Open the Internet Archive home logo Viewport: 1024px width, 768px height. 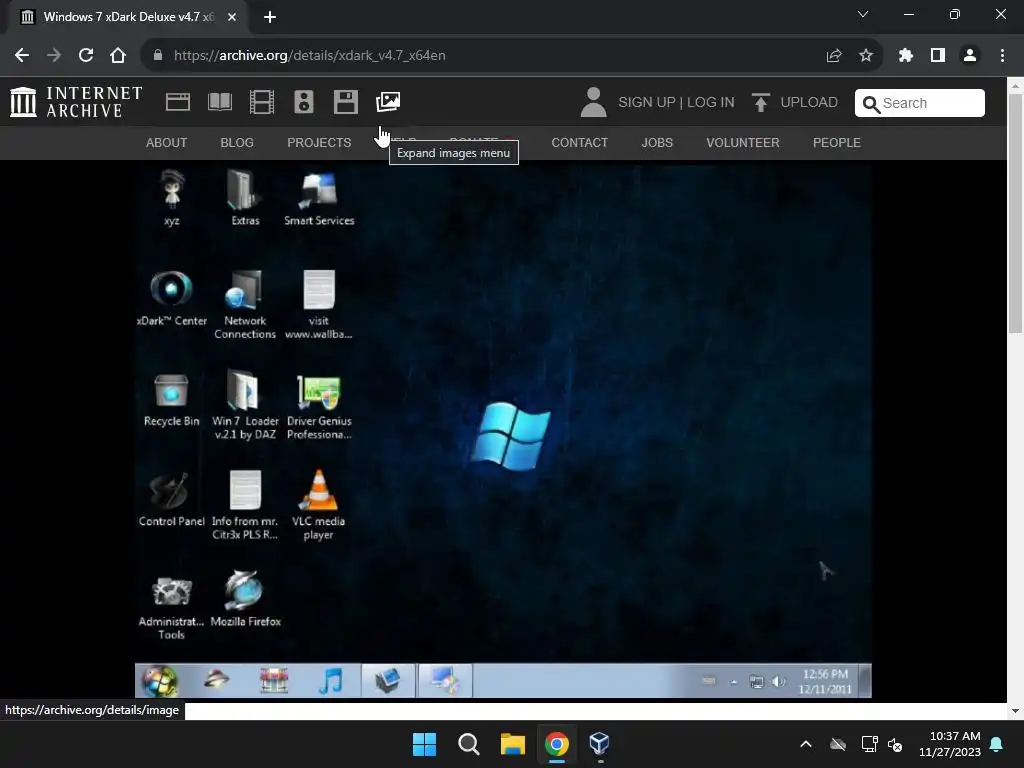click(x=76, y=103)
